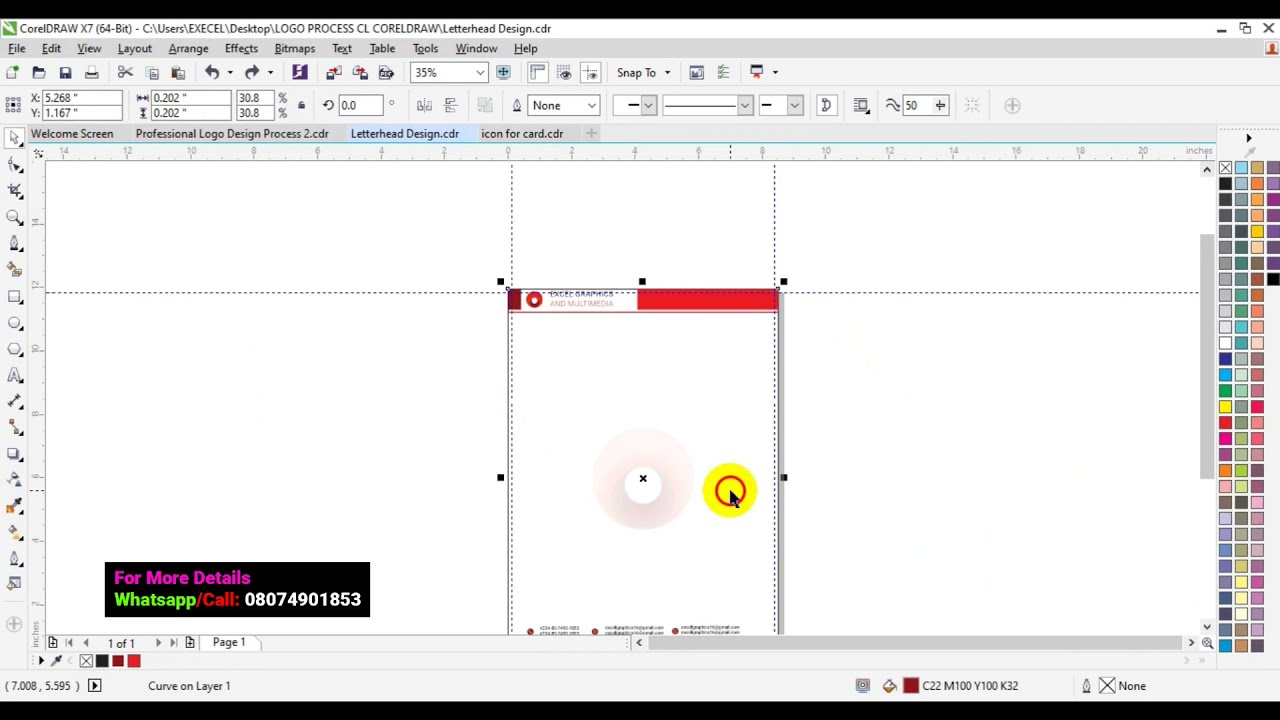Viewport: 1280px width, 720px height.
Task: Open the zoom level dropdown showing 35%
Action: (480, 72)
